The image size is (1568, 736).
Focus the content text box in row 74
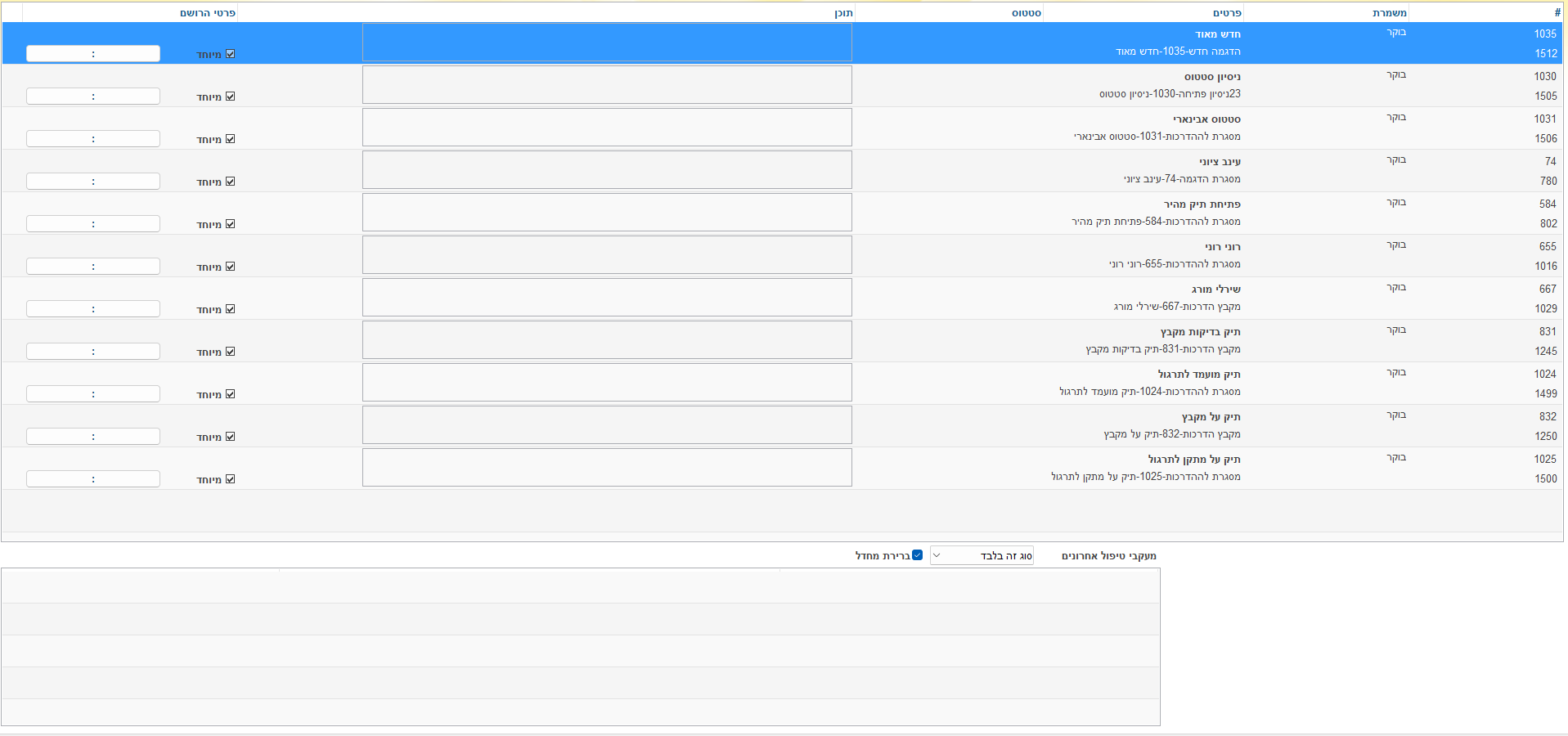point(607,170)
